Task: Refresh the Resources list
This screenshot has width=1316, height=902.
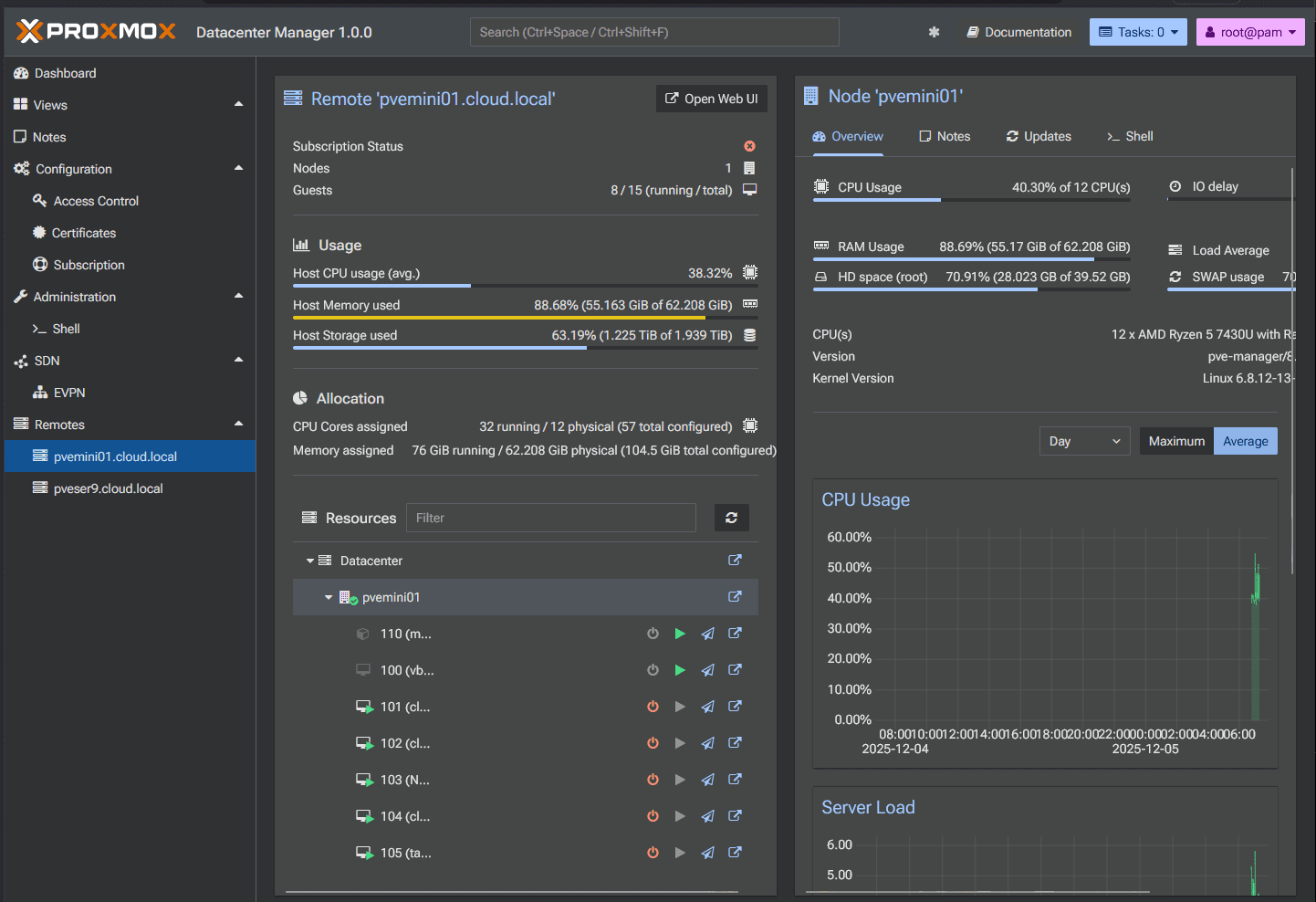Action: 731,518
